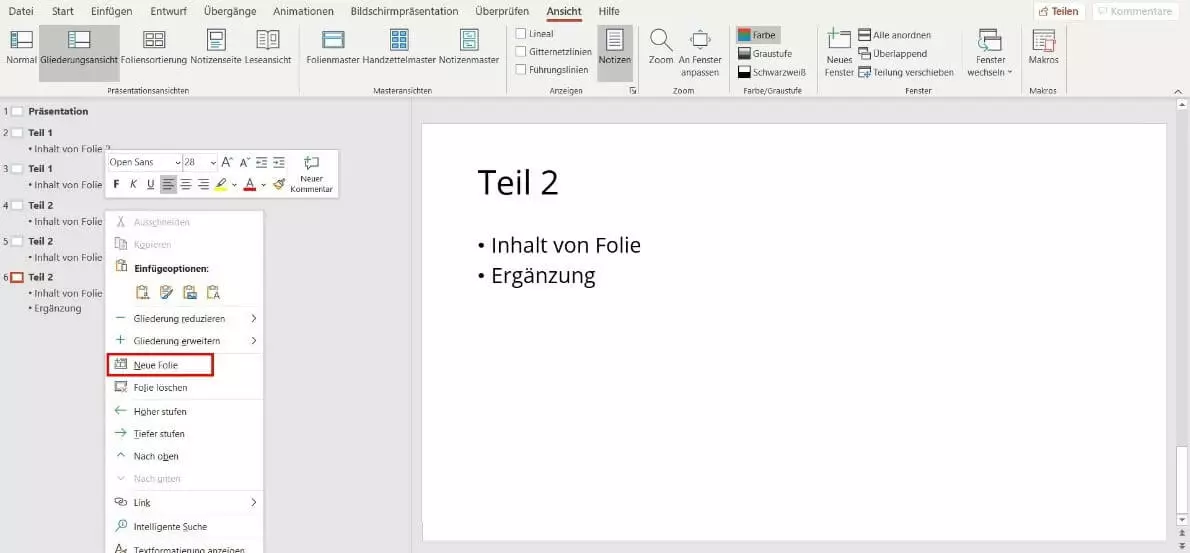Click the Teilen button
This screenshot has width=1190, height=553.
[x=1058, y=11]
